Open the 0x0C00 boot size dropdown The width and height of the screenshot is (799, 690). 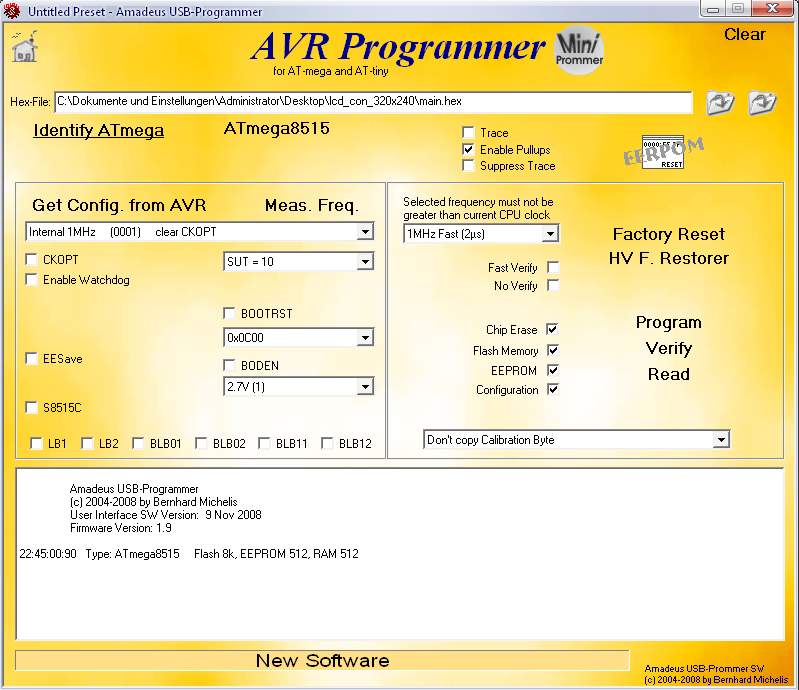pos(365,337)
